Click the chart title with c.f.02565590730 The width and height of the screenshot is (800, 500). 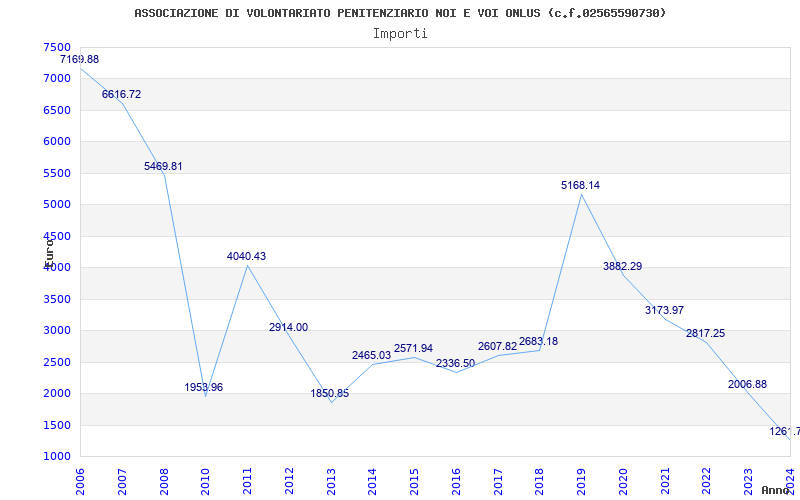point(401,13)
